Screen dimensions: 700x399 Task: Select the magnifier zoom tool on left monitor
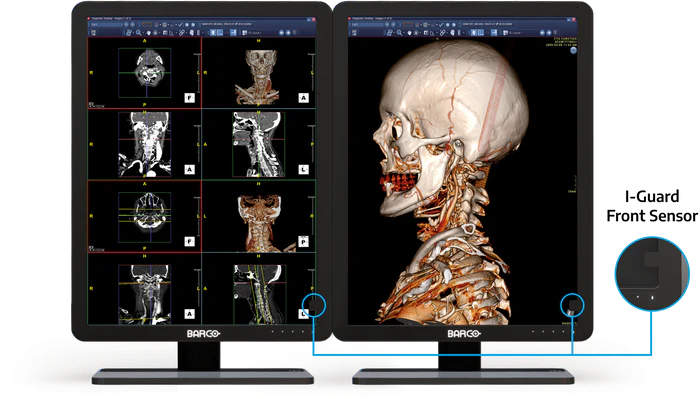pos(138,33)
